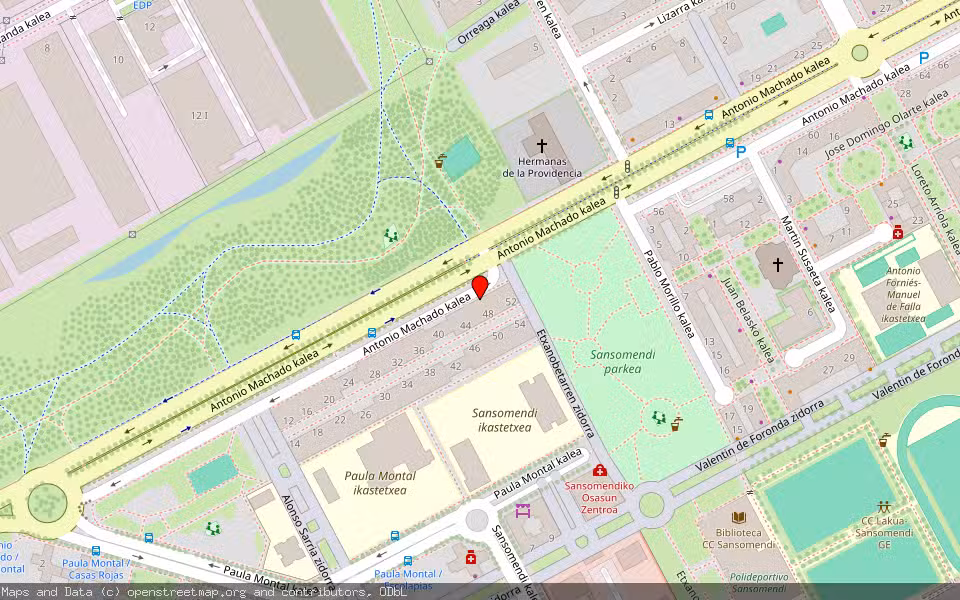This screenshot has height=600, width=960.
Task: Click the purple playground icon on Paula Montal kalea
Action: [523, 512]
